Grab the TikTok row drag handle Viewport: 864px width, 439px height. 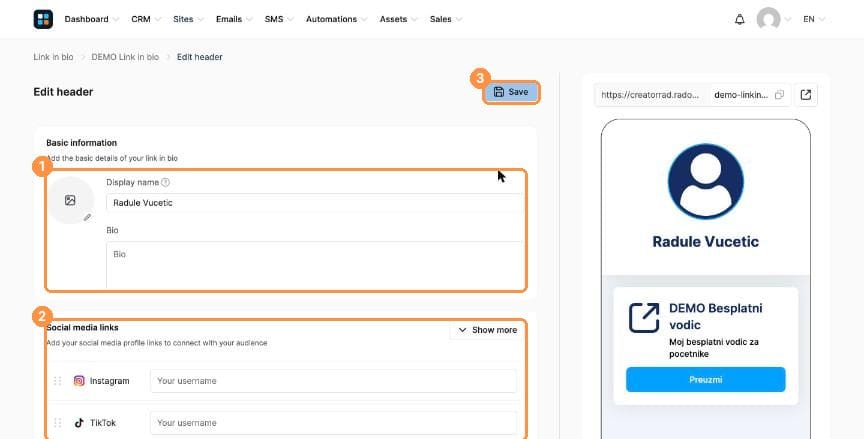(57, 422)
